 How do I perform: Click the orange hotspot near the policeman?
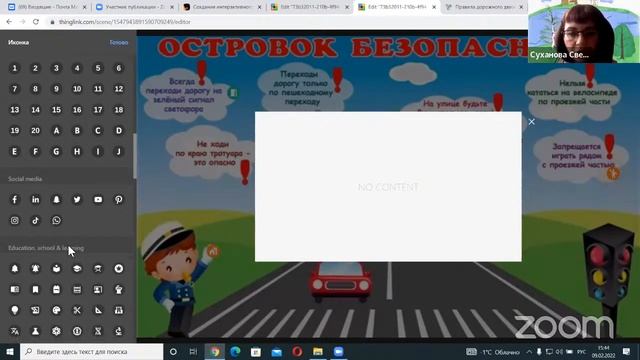click(x=213, y=251)
